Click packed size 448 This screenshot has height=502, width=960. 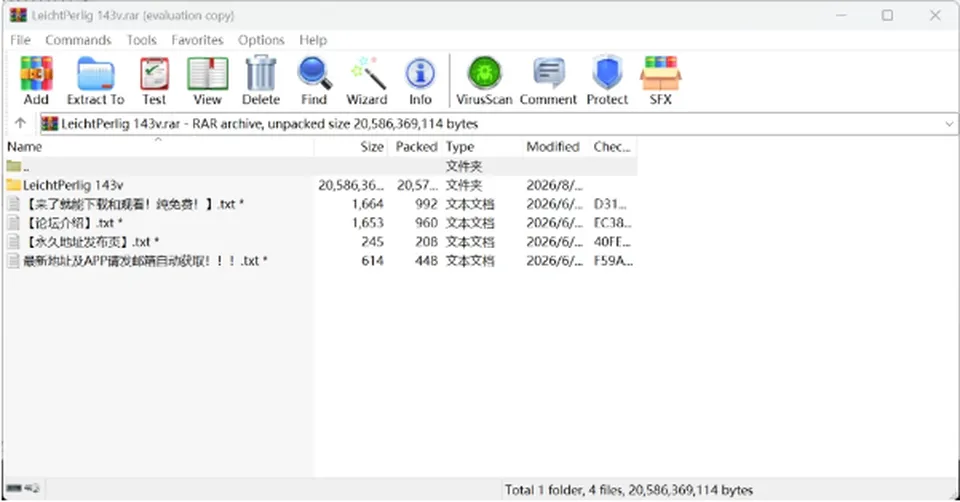coord(426,261)
